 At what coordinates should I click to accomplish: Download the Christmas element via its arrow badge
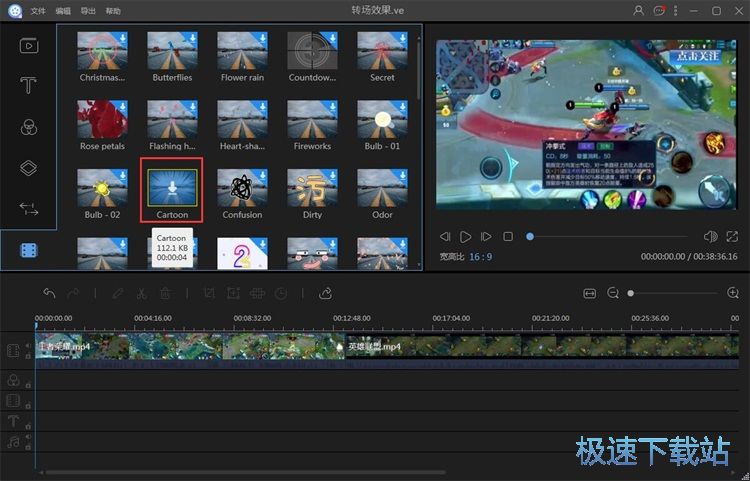pyautogui.click(x=122, y=38)
